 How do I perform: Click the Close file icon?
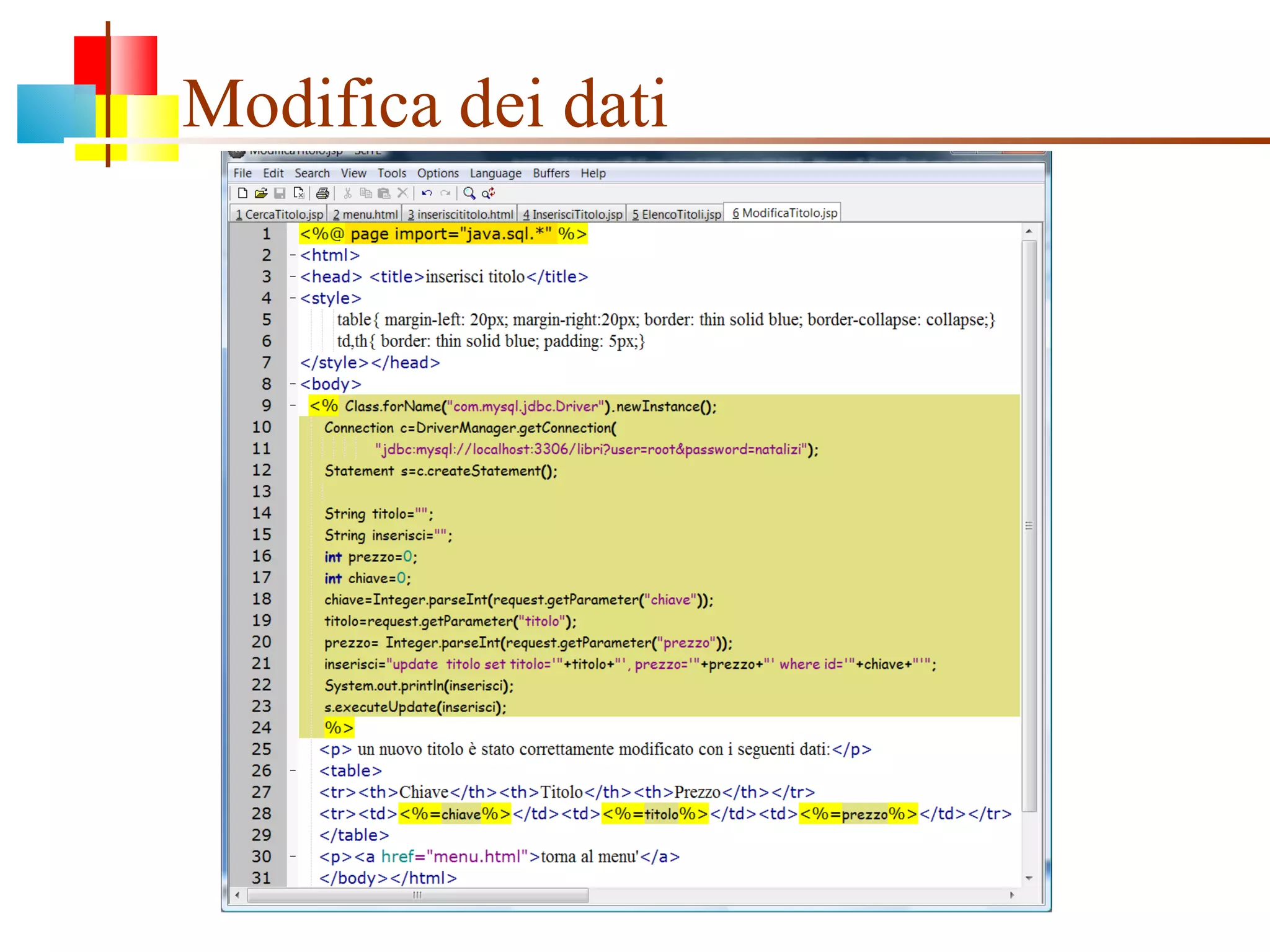[299, 193]
